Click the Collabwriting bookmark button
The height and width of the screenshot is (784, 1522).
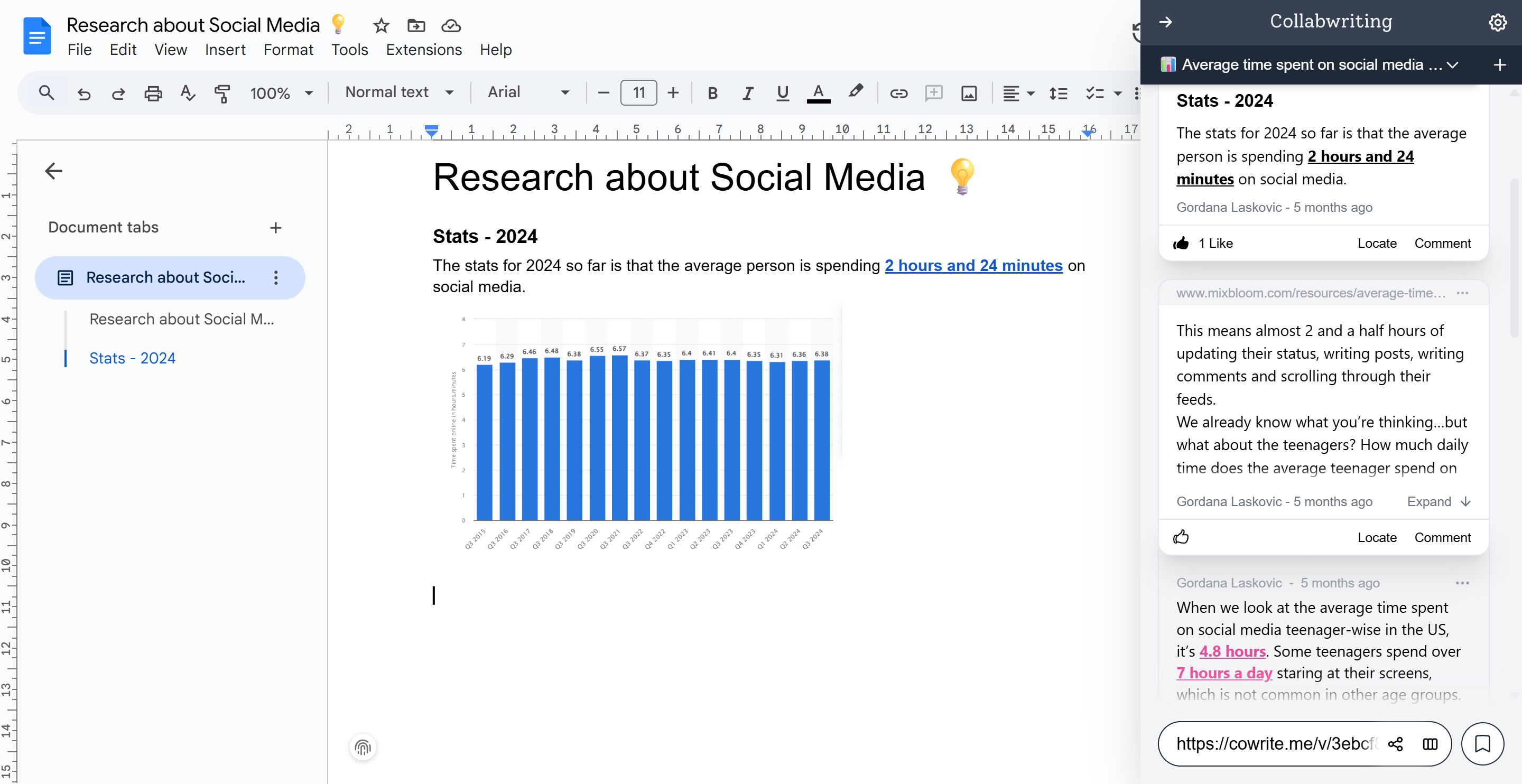[1482, 744]
